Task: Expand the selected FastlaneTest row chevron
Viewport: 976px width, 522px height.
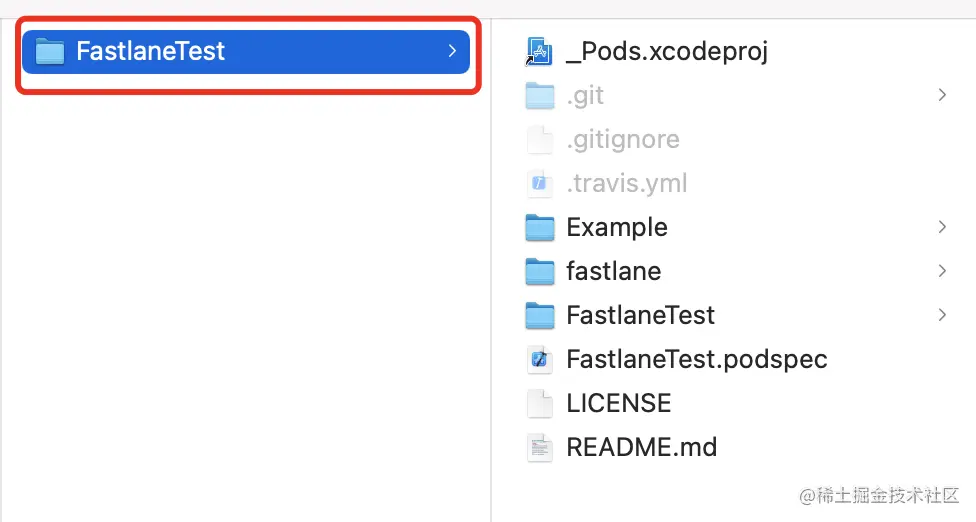Action: point(452,51)
